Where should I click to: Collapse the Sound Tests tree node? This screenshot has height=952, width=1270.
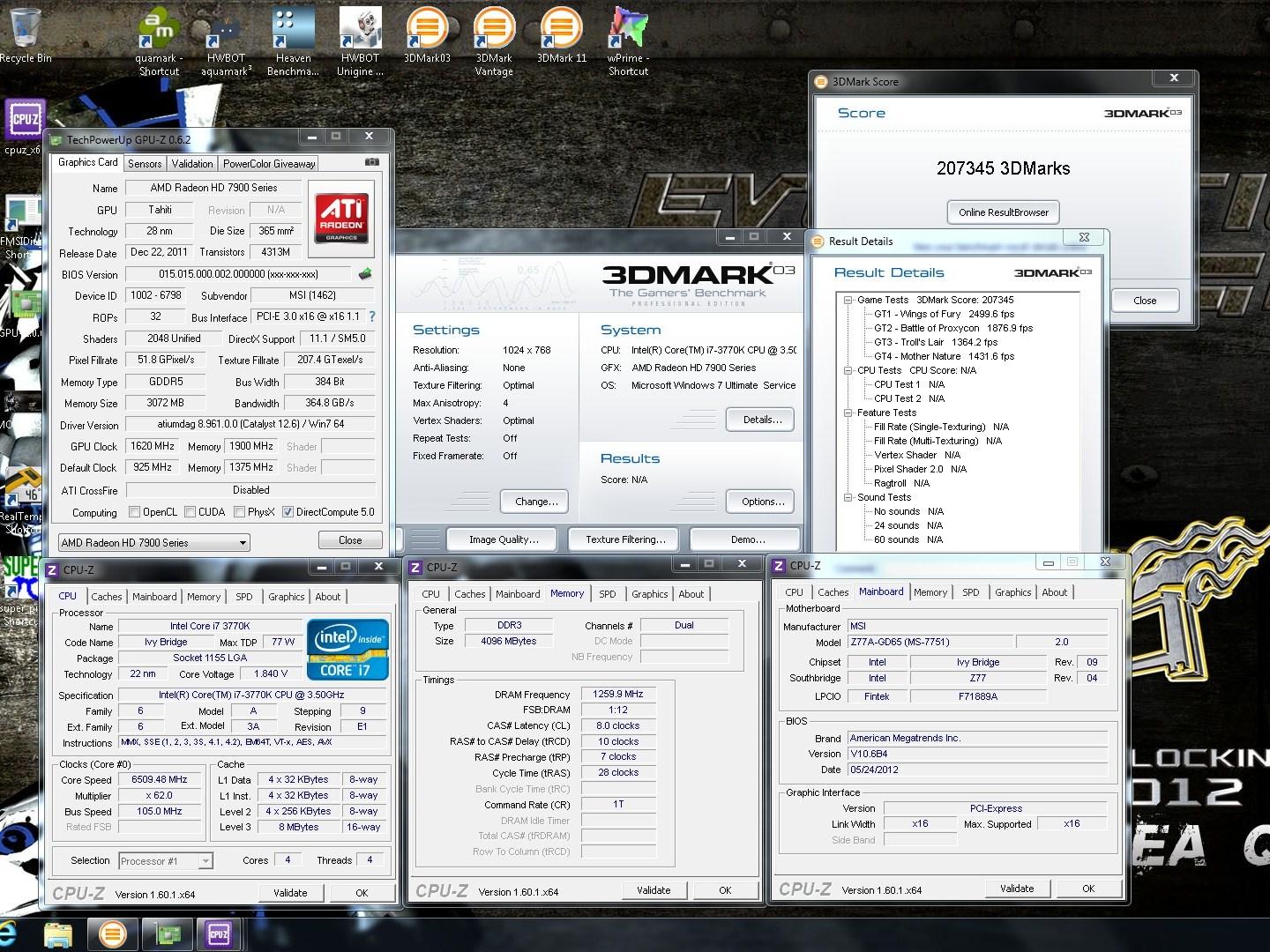[x=848, y=497]
